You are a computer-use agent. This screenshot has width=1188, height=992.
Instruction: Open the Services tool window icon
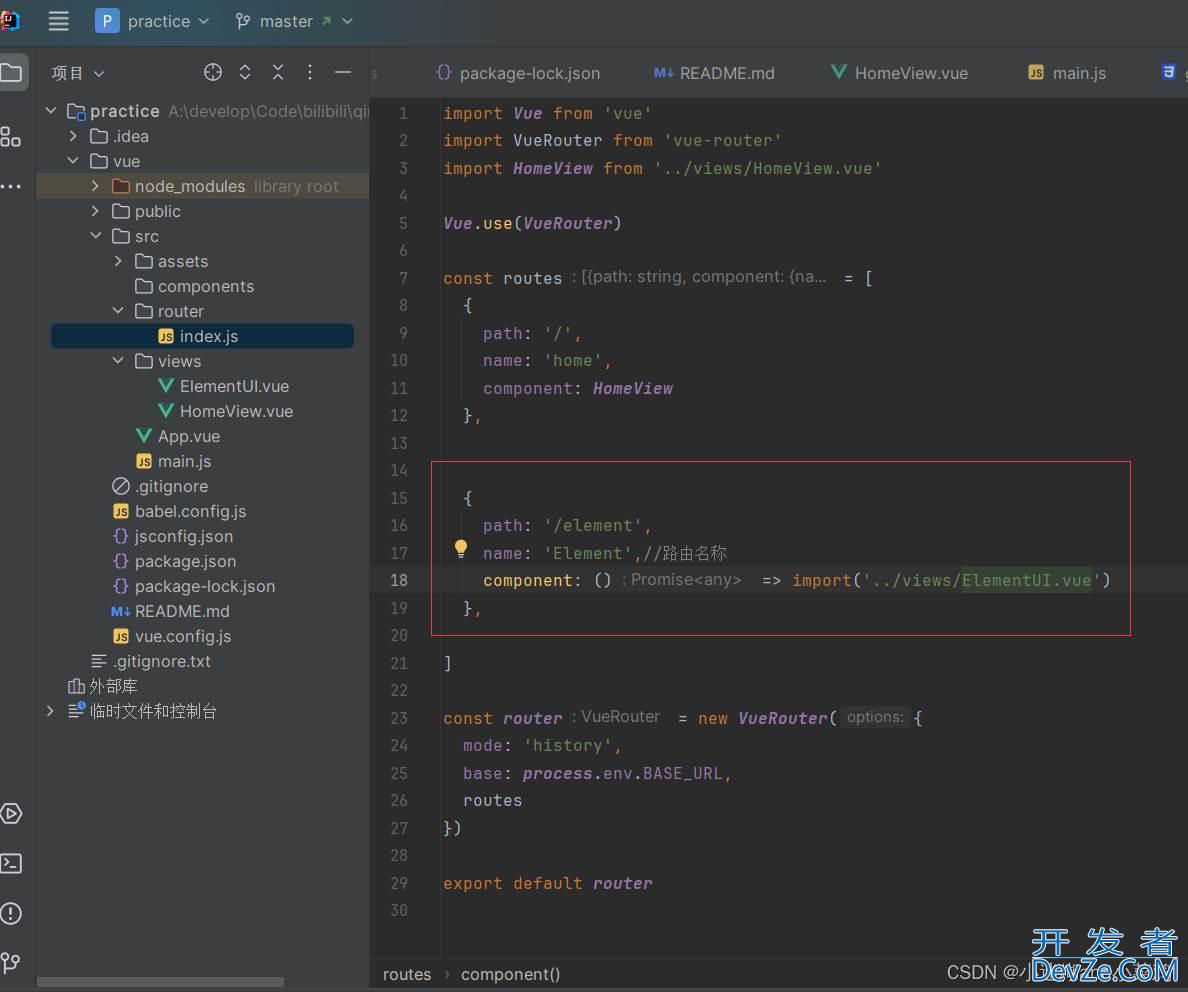coord(11,814)
